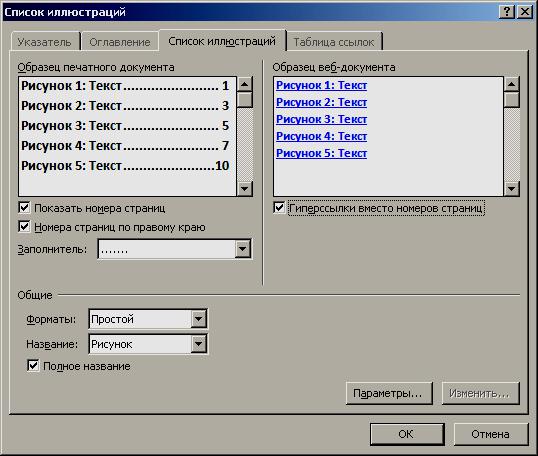The width and height of the screenshot is (538, 456).
Task: Click print sample line Рисунок 4: Текст
Action: click(x=125, y=146)
